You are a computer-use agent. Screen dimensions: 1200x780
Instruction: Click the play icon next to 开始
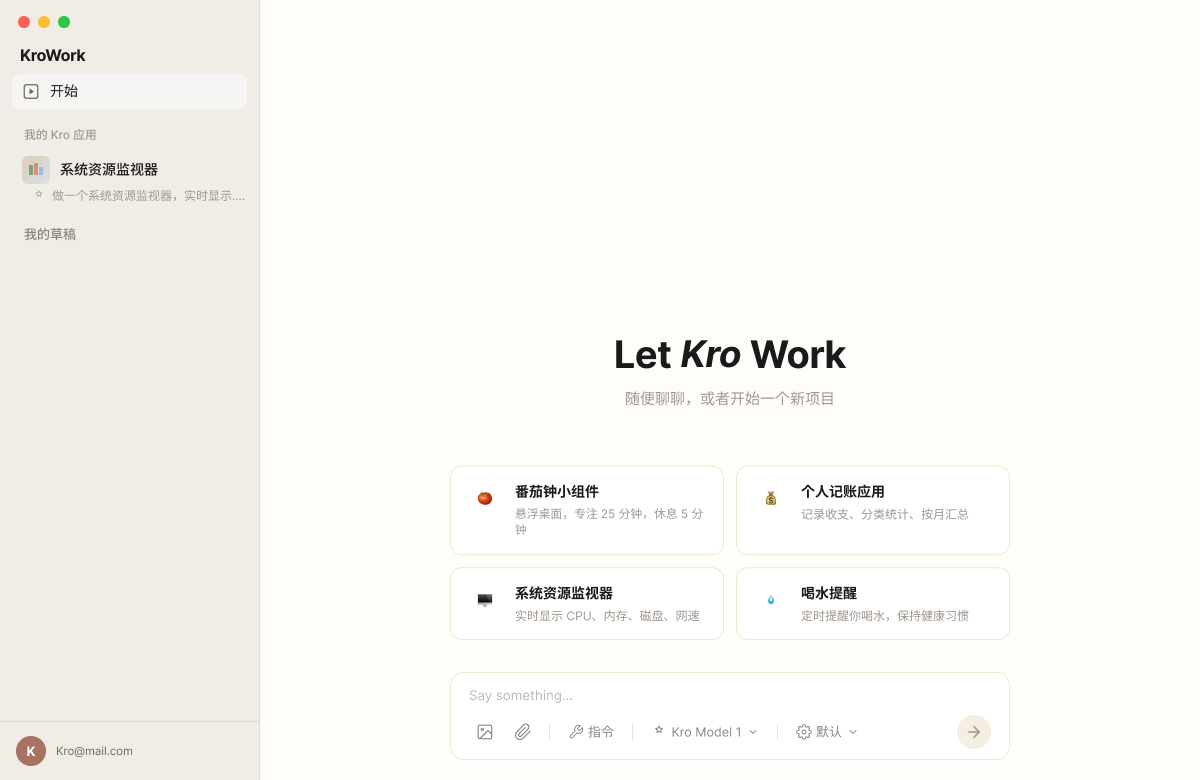[31, 91]
